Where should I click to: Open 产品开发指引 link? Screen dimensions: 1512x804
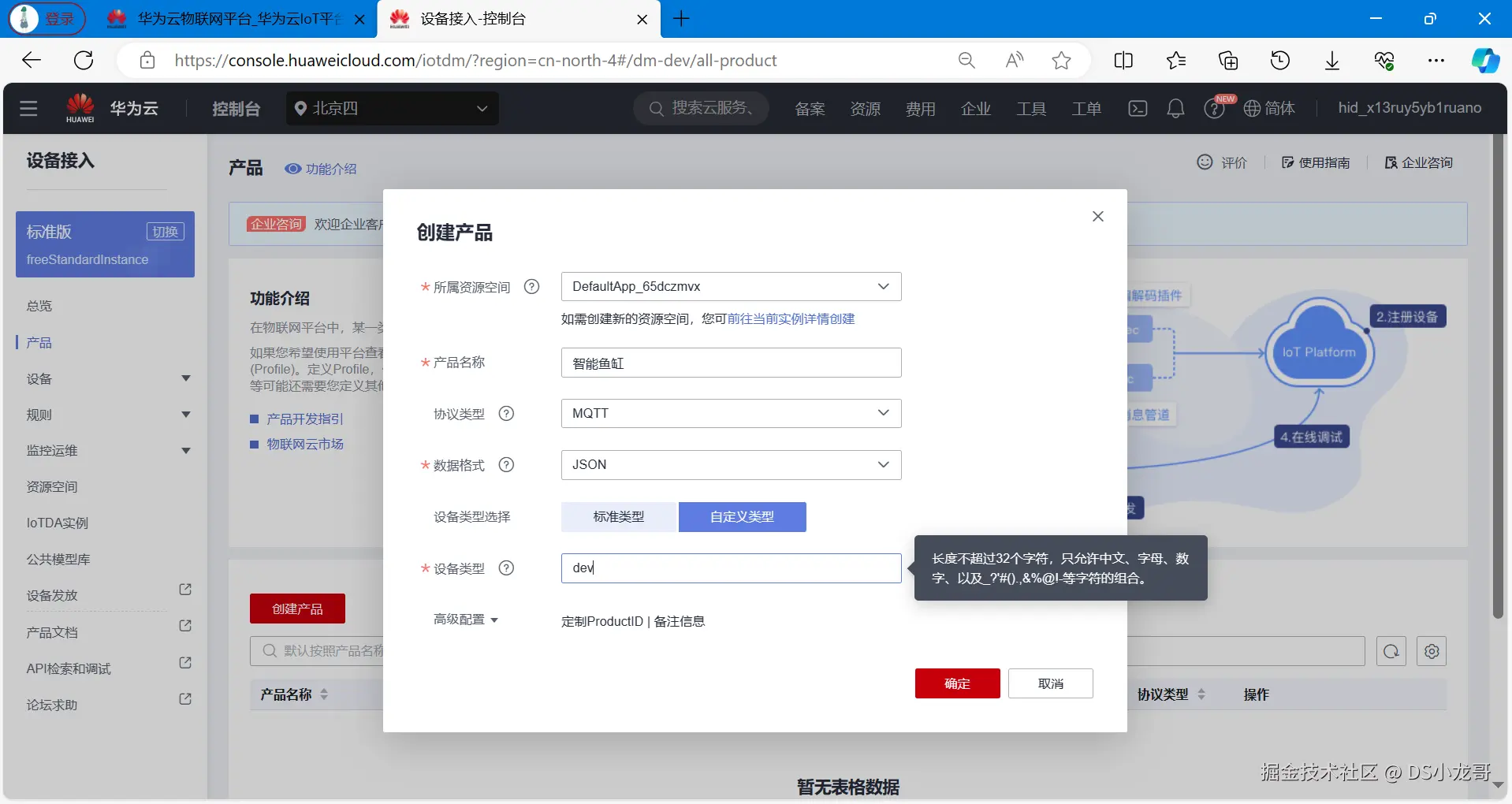click(305, 419)
